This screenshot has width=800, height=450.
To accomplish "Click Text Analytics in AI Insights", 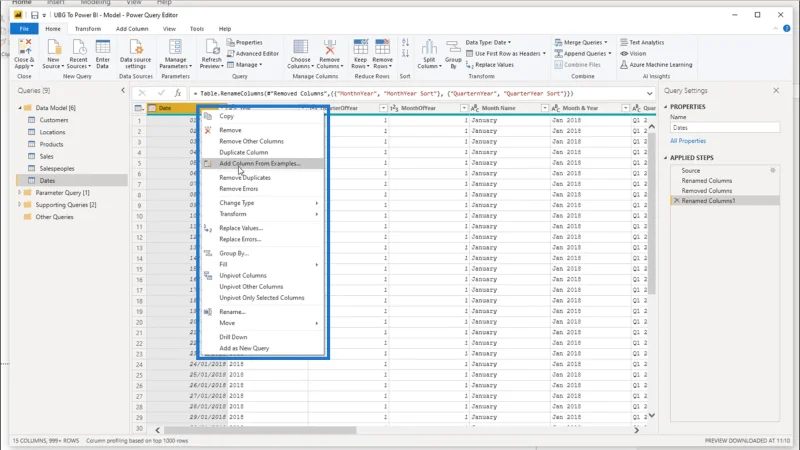I will [642, 42].
